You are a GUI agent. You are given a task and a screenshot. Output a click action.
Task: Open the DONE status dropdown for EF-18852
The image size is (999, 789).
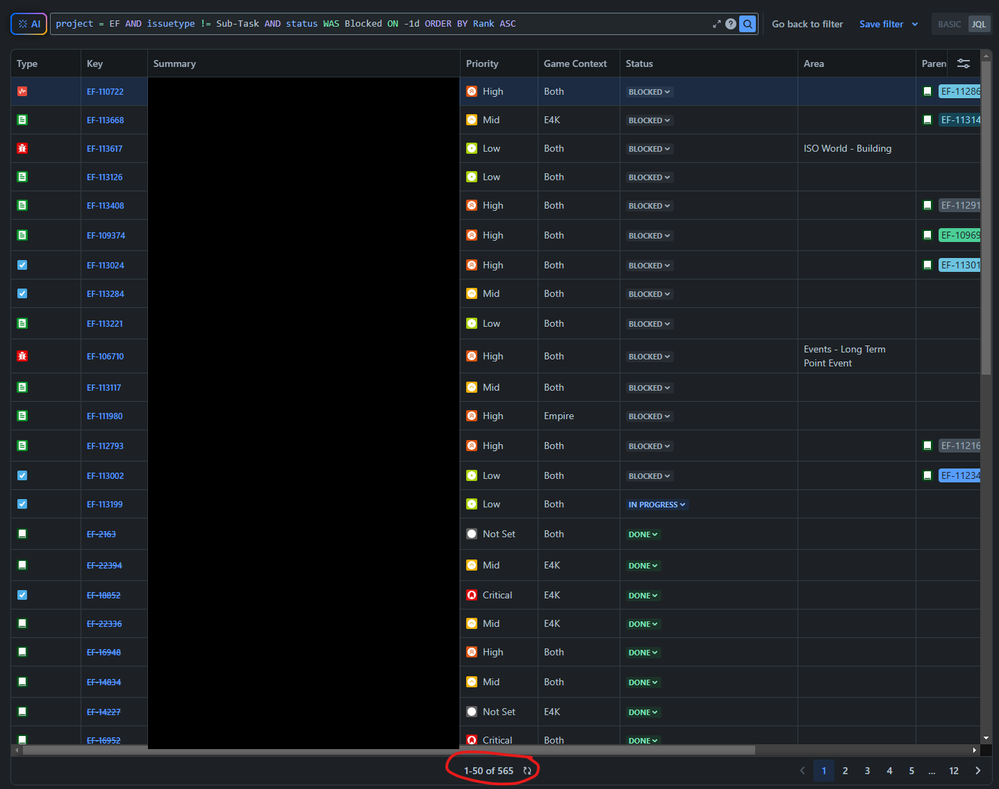pos(643,596)
